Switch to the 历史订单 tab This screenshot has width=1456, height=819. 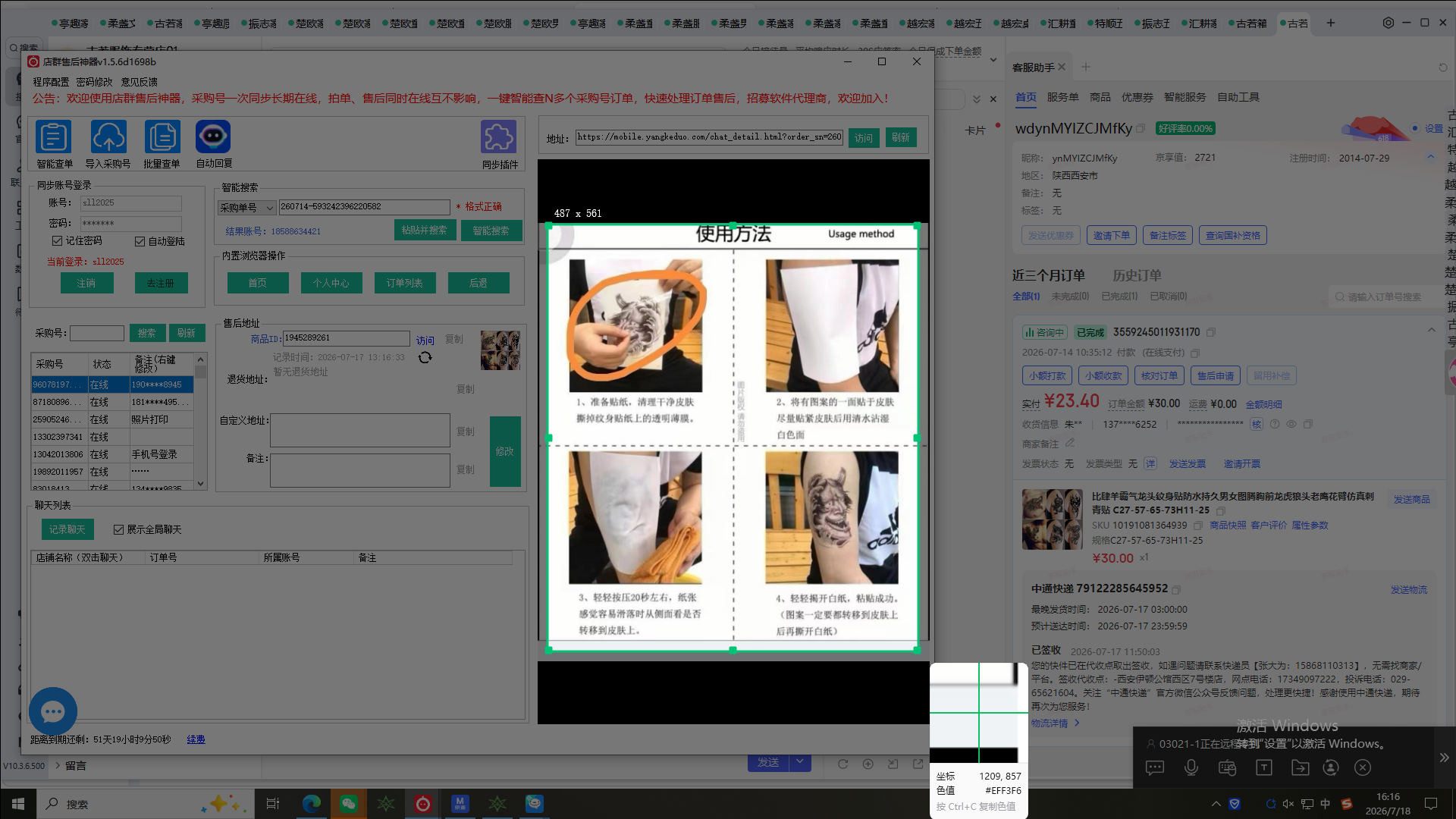click(1137, 275)
